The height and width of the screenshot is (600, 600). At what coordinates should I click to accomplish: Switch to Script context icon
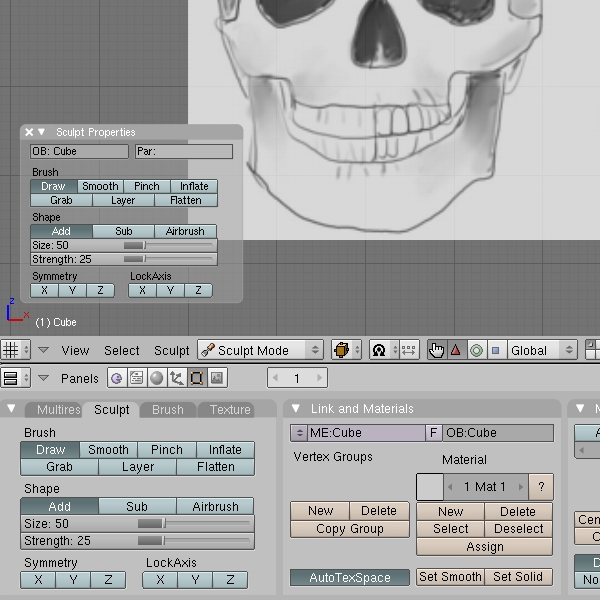pyautogui.click(x=137, y=378)
